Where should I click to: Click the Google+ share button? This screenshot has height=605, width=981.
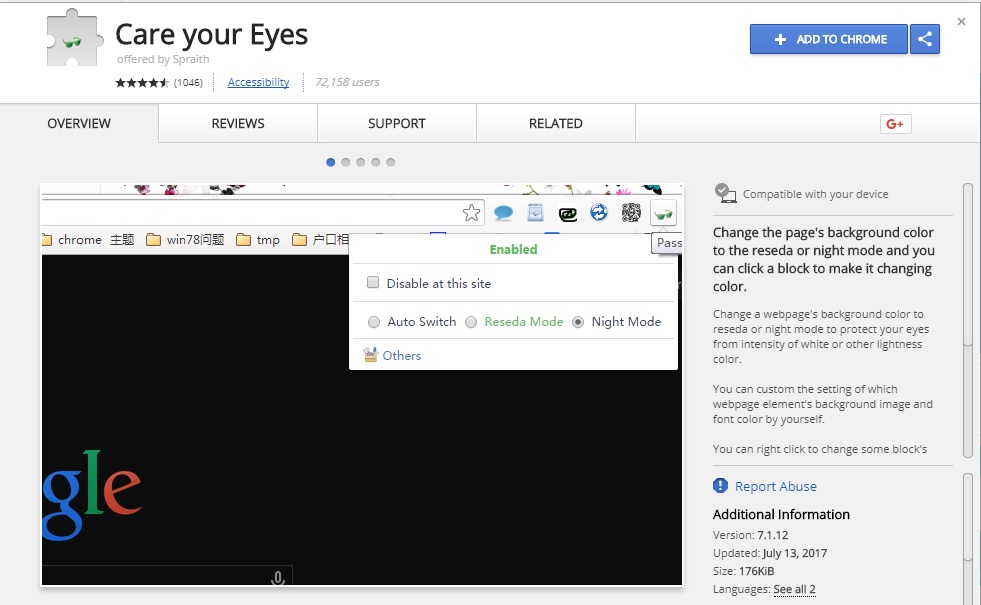pos(895,124)
